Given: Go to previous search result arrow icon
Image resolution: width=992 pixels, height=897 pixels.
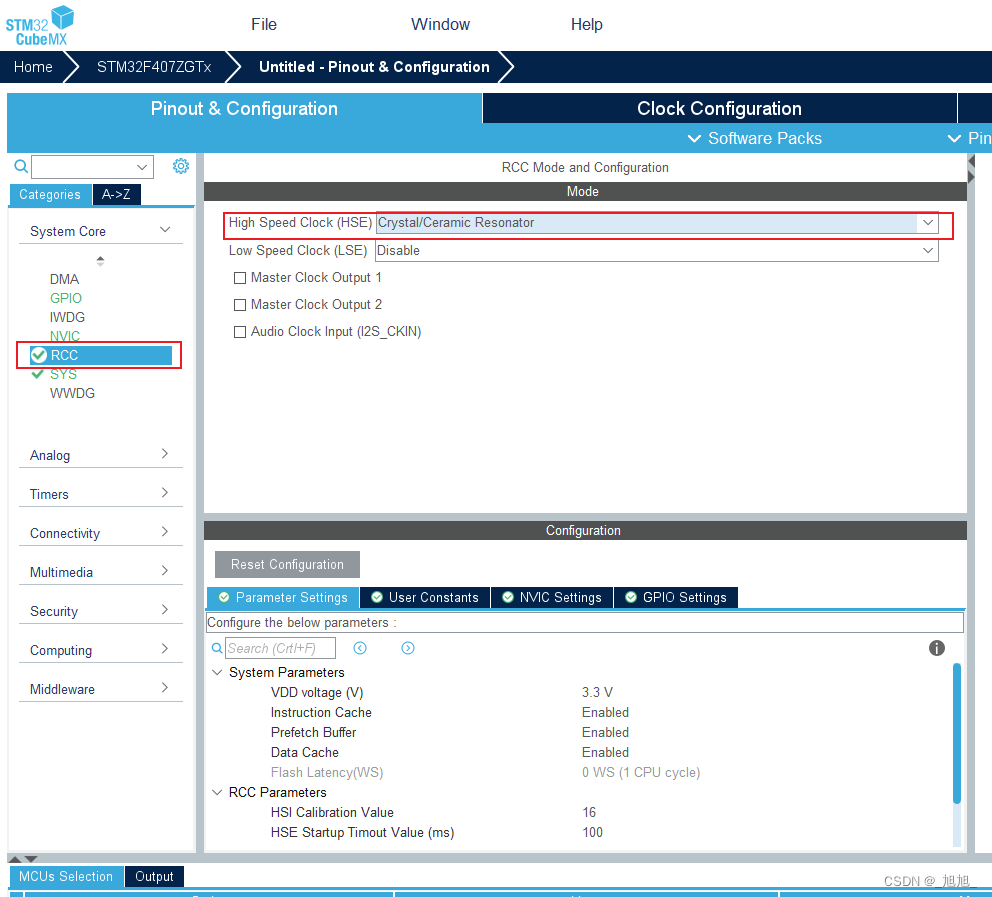Looking at the screenshot, I should point(360,648).
